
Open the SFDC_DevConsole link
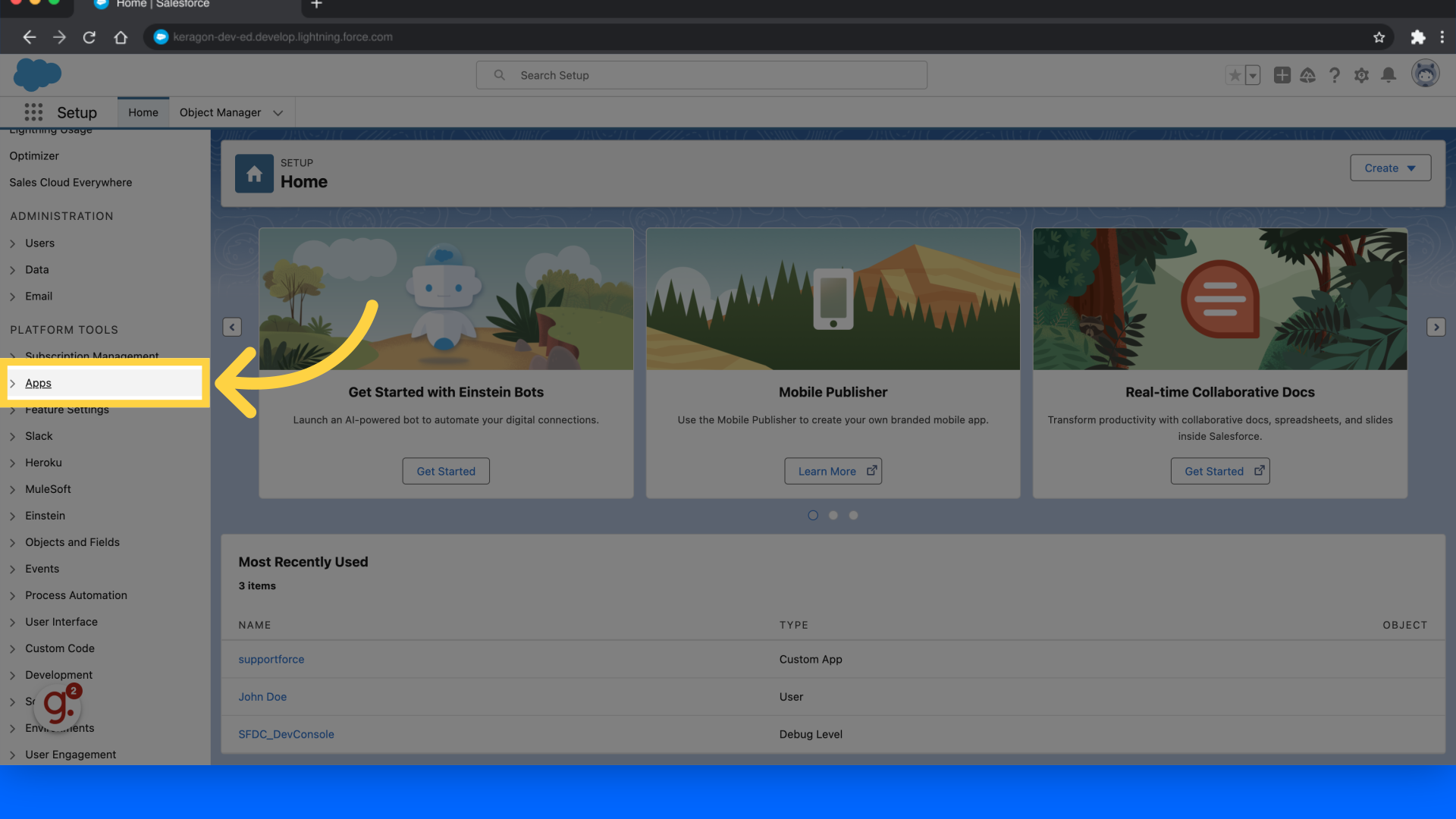286,734
